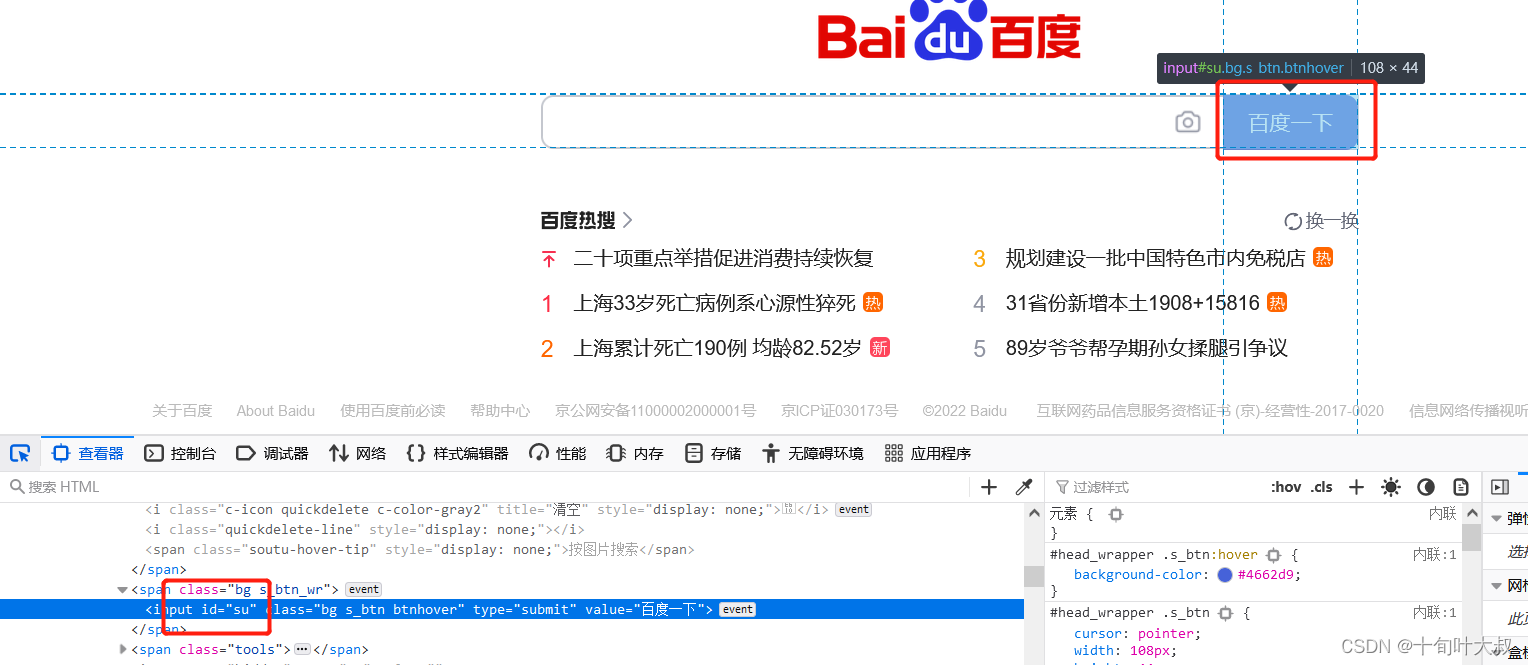Viewport: 1528px width, 665px height.
Task: Open the 存储 storage tab
Action: [x=713, y=453]
